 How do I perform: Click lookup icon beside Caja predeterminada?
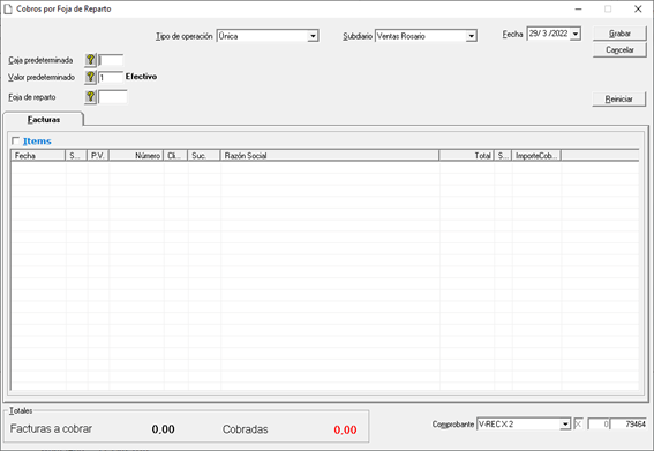(x=91, y=60)
